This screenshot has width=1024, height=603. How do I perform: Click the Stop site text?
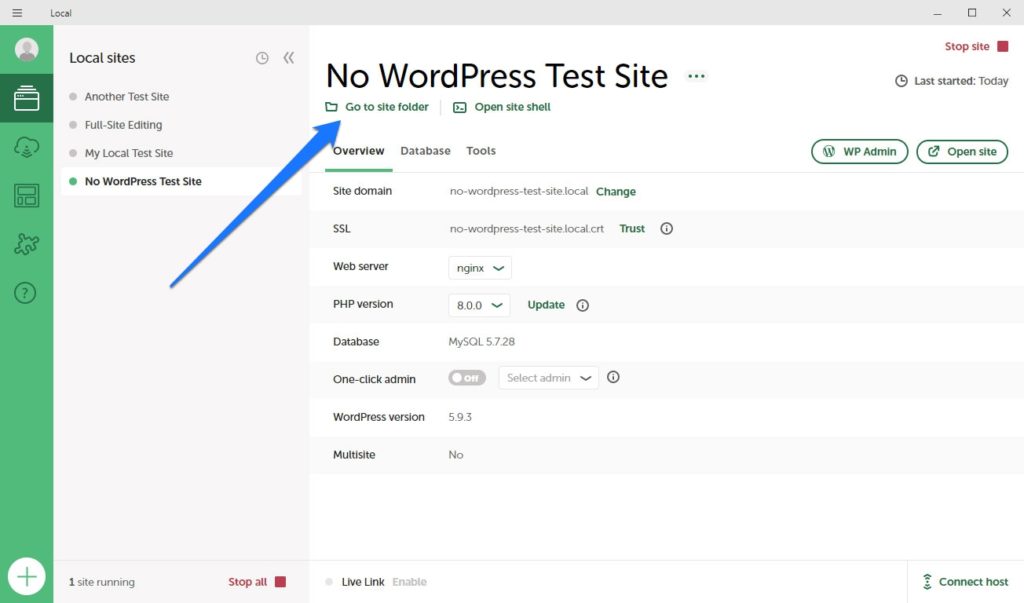[x=967, y=46]
